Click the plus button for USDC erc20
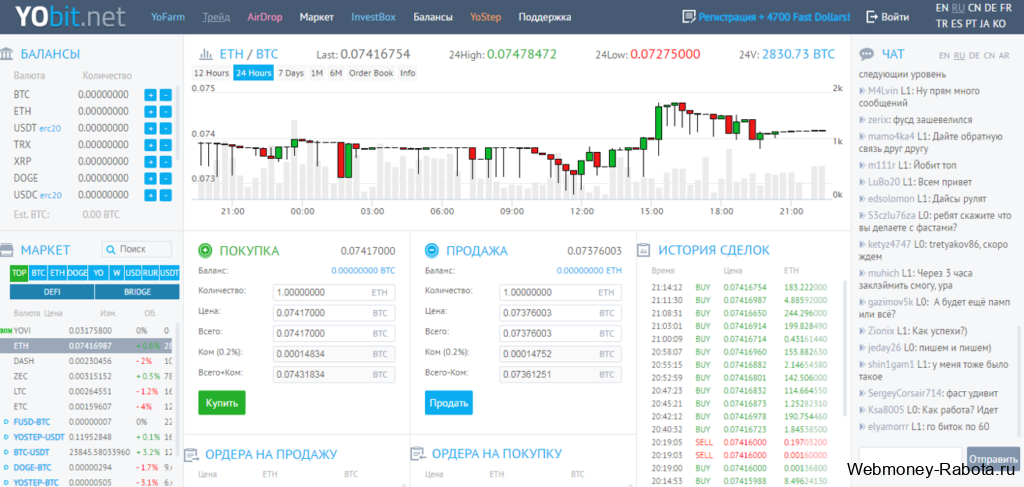Image resolution: width=1024 pixels, height=487 pixels. coord(150,195)
